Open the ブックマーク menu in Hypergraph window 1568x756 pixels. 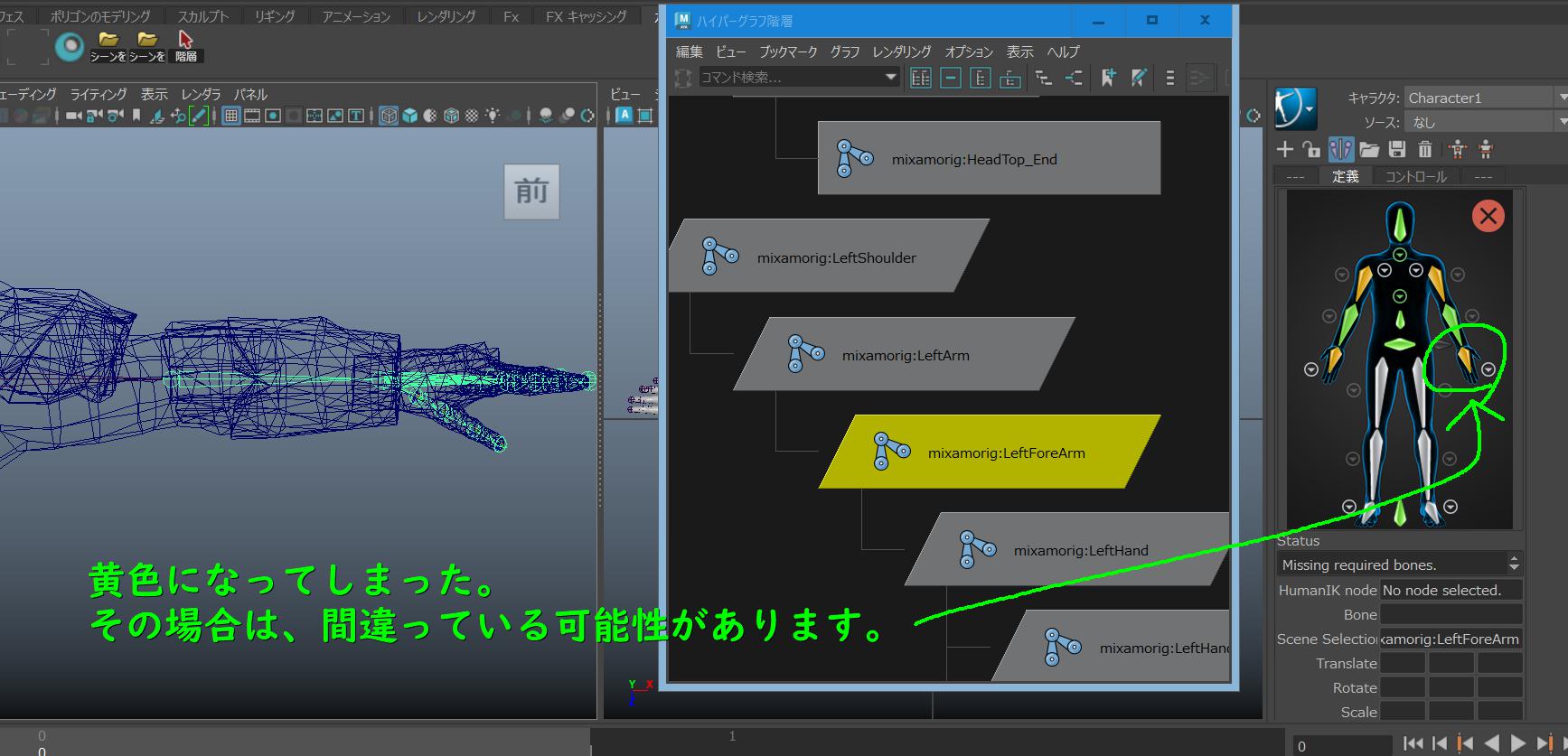click(x=788, y=52)
